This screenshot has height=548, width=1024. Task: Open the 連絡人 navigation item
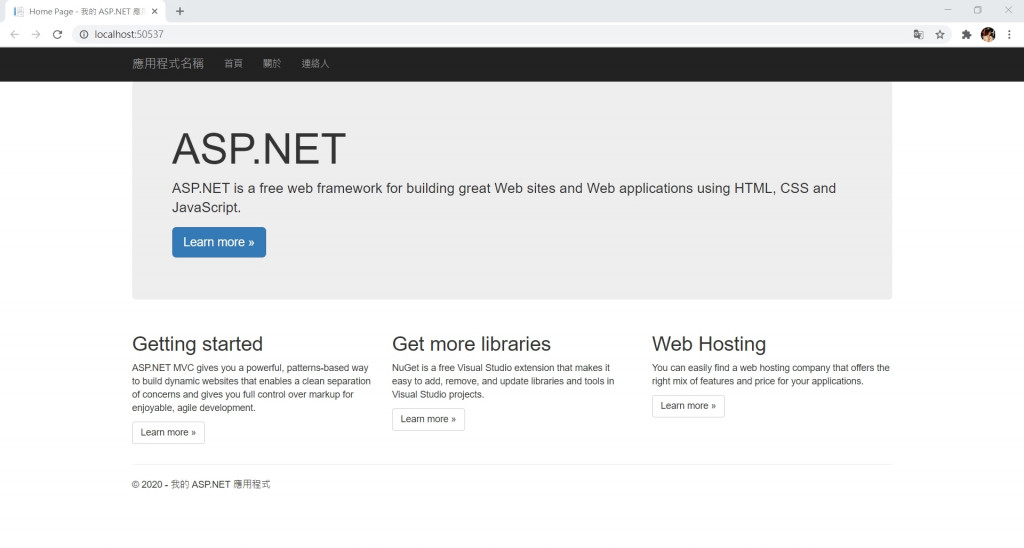click(315, 63)
